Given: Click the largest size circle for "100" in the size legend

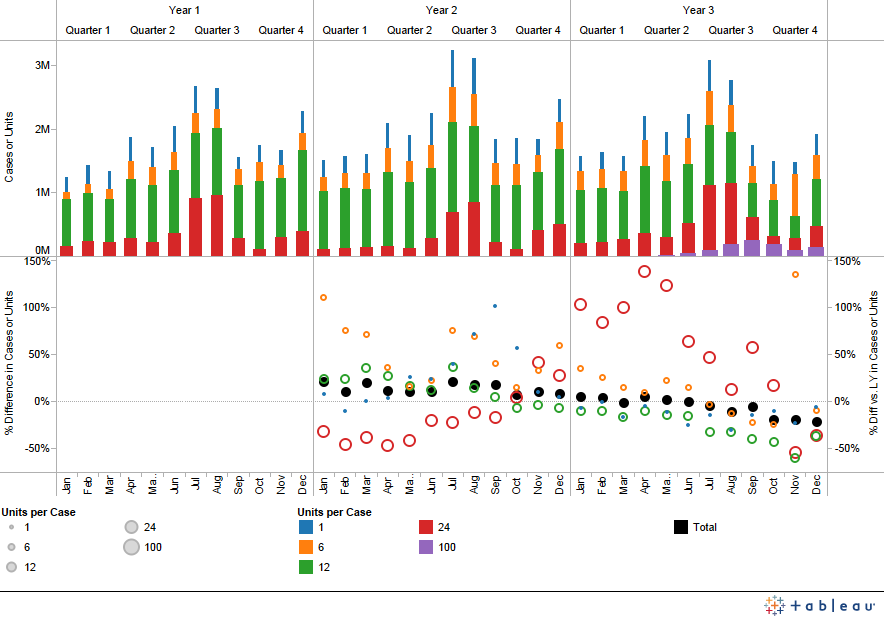Looking at the screenshot, I should pos(130,547).
